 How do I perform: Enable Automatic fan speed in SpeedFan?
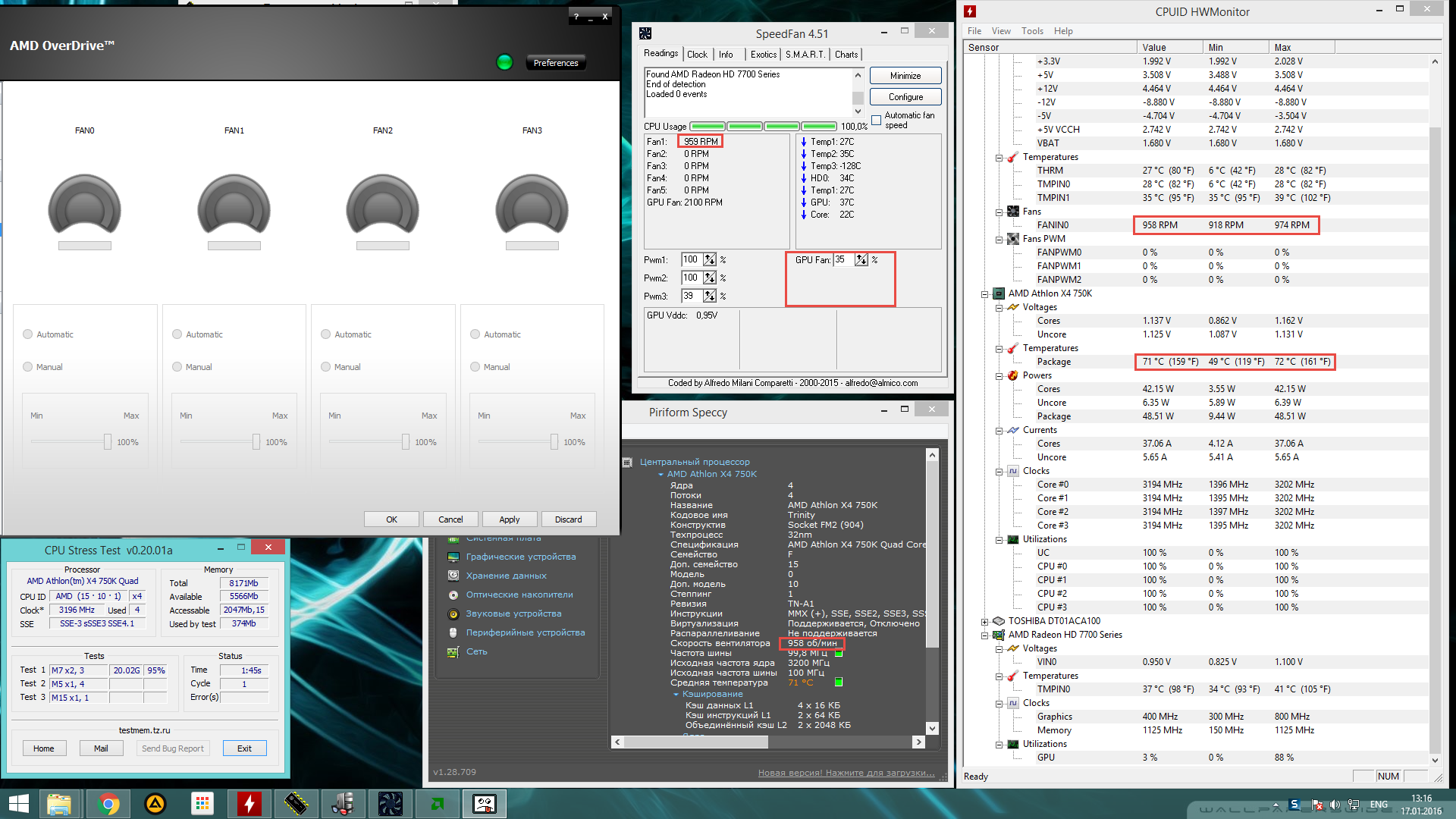pos(877,120)
